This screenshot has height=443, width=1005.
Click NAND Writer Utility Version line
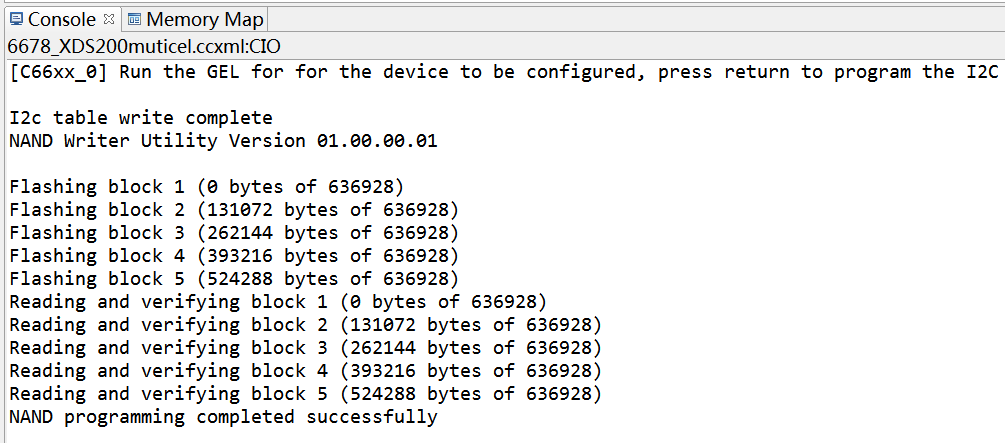[x=223, y=140]
